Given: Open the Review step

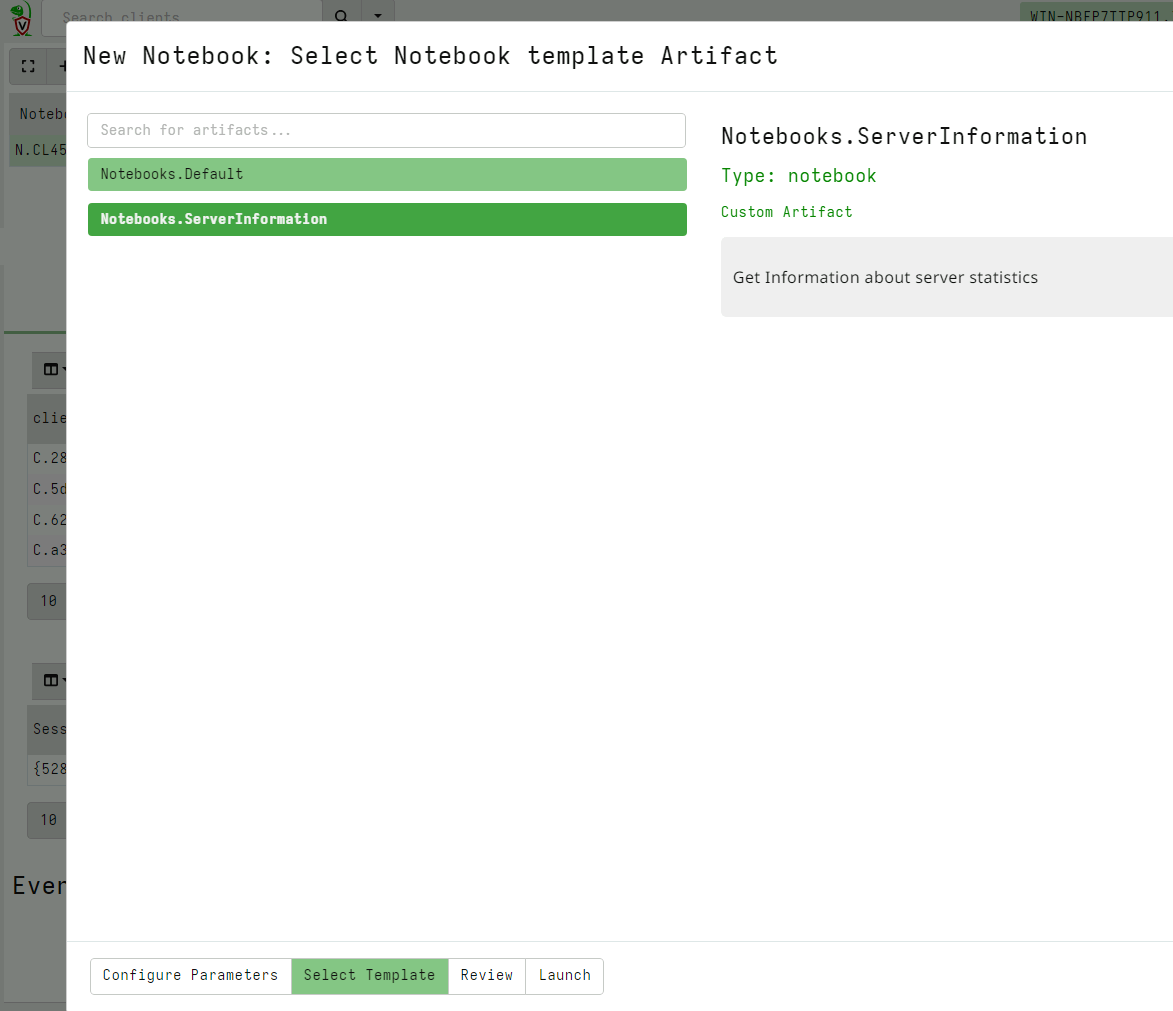Looking at the screenshot, I should [486, 976].
